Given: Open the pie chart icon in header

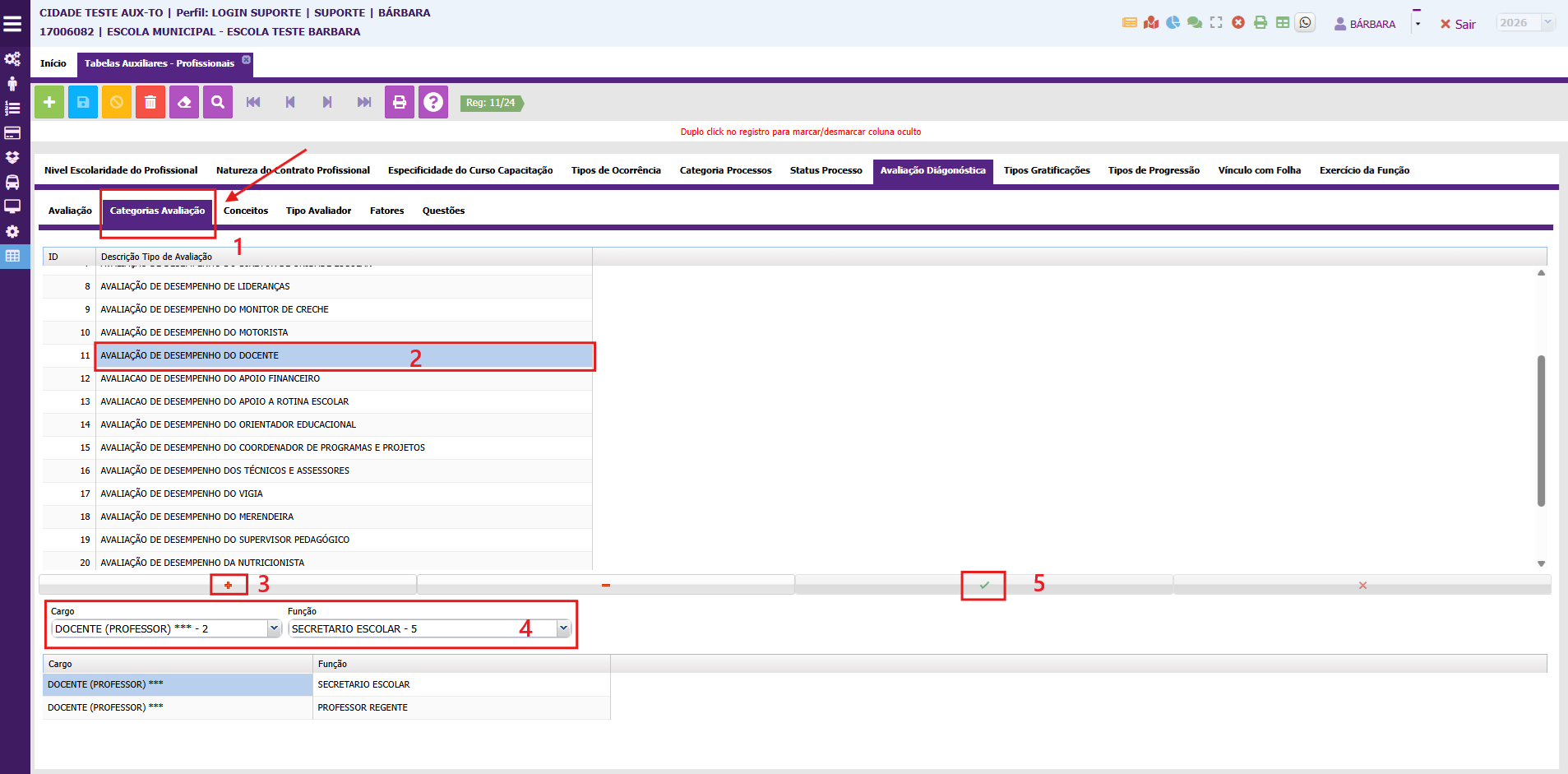Looking at the screenshot, I should (x=1173, y=23).
